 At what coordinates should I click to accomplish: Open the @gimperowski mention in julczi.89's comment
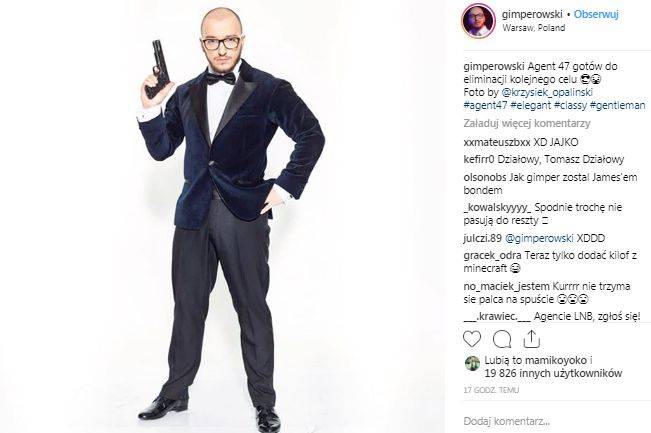tap(539, 238)
